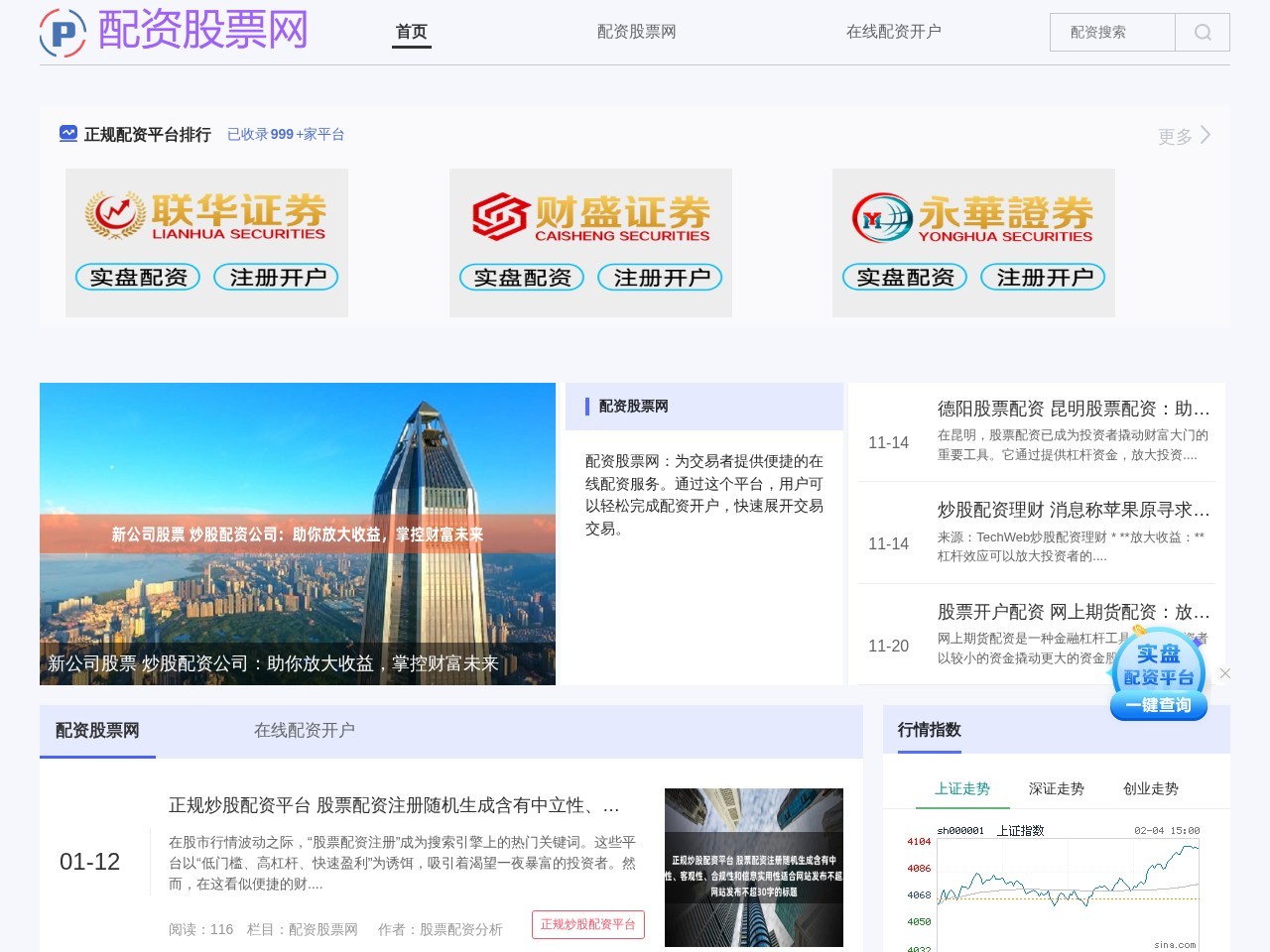This screenshot has height=952, width=1270.
Task: Click 行情指数 panel heading
Action: pyautogui.click(x=930, y=730)
